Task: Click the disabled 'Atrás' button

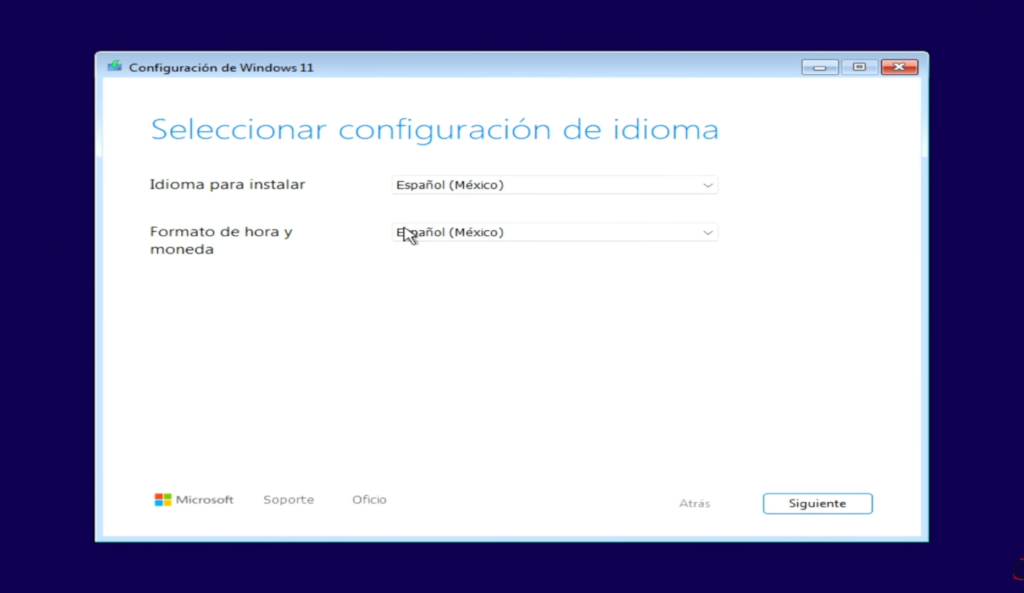Action: [694, 503]
